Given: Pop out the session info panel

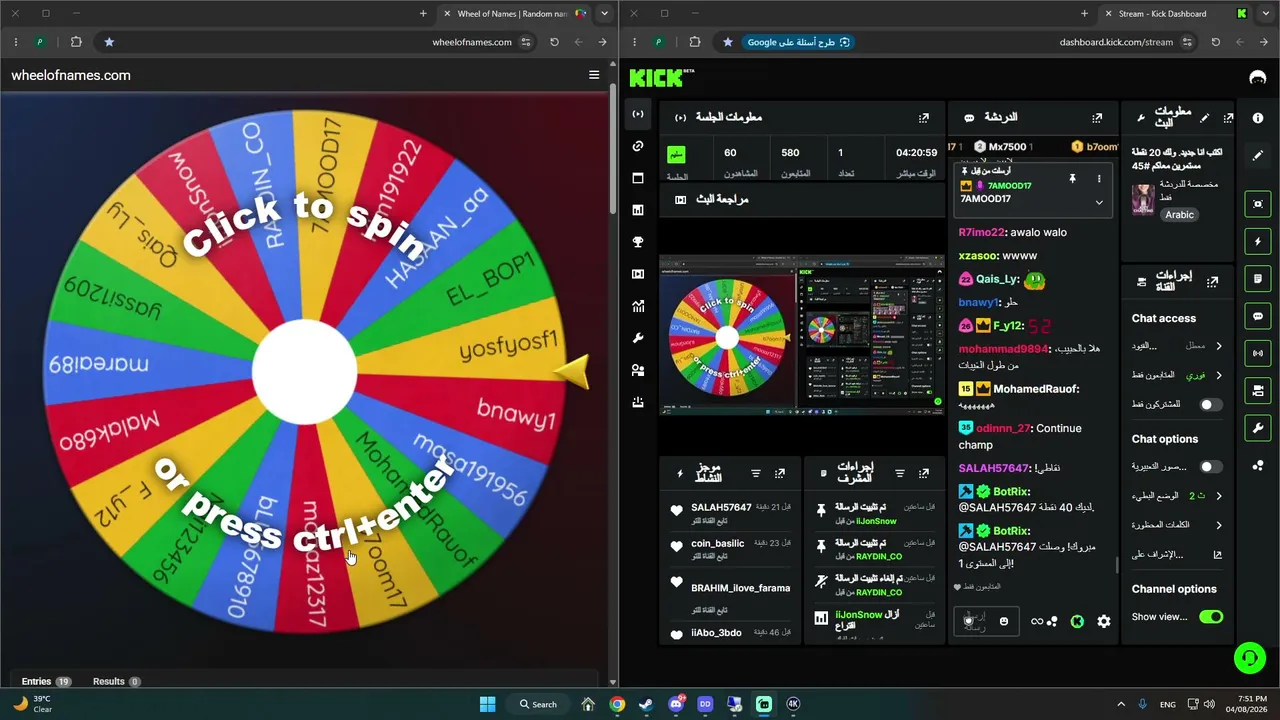Looking at the screenshot, I should tap(923, 118).
